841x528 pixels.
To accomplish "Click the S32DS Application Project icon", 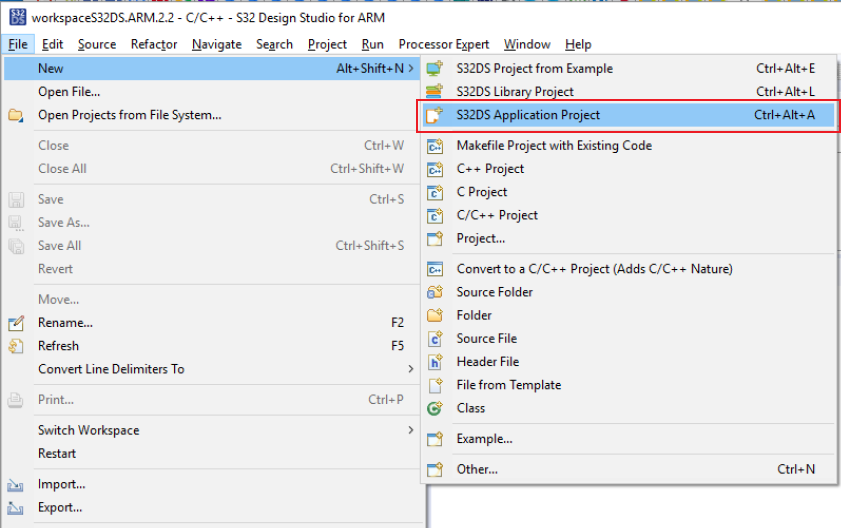I will 434,115.
